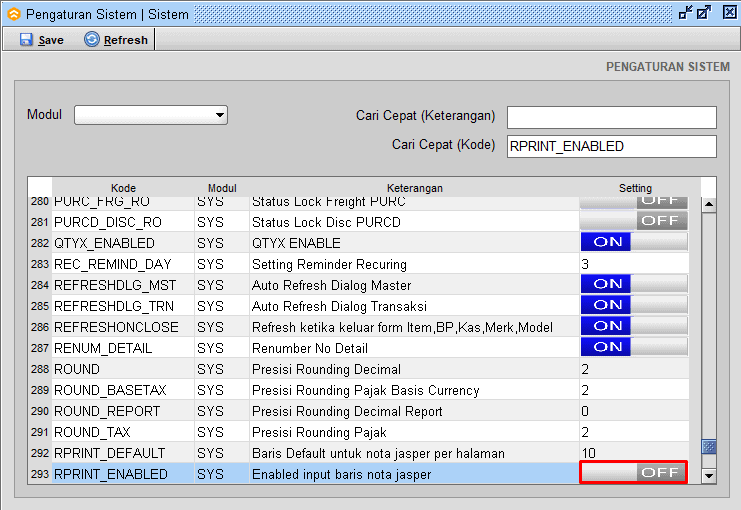This screenshot has width=741, height=510.
Task: Click the ROUND setting value cell
Action: 634,369
